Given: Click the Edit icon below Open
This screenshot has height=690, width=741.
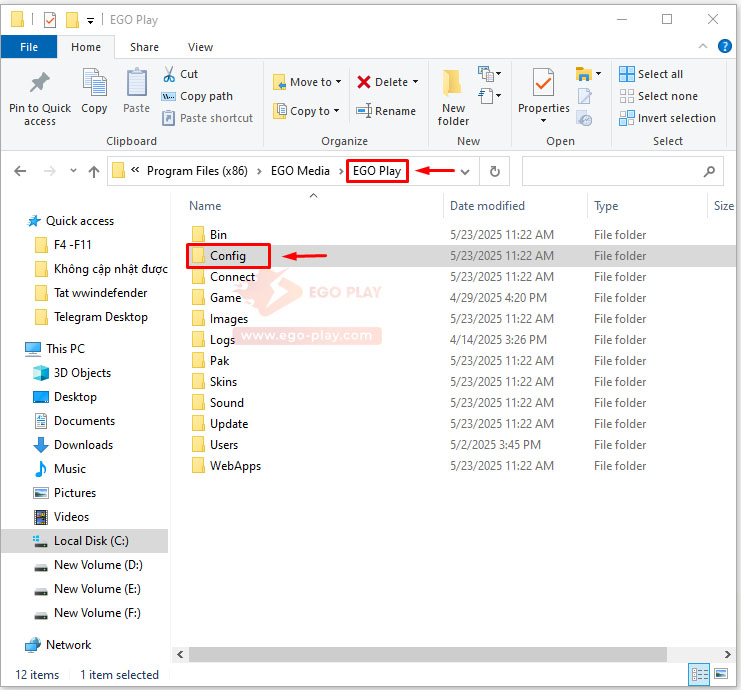Looking at the screenshot, I should (x=585, y=96).
